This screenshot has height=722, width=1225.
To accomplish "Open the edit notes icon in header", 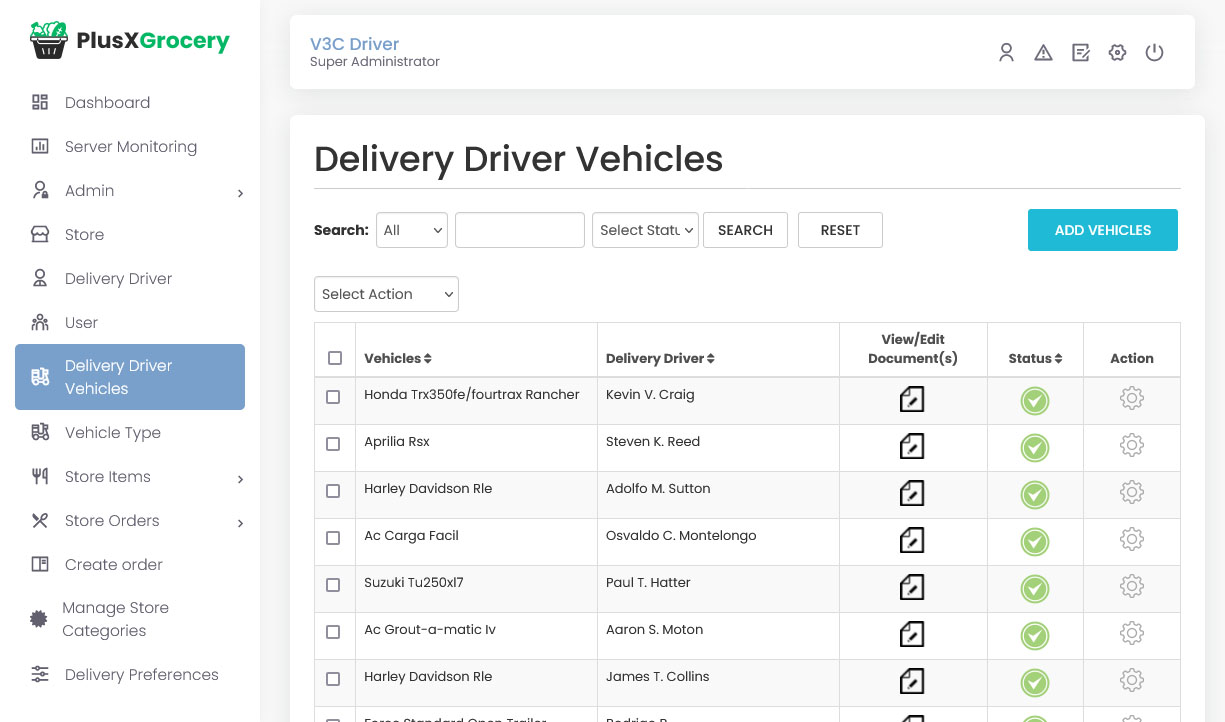I will pos(1080,53).
